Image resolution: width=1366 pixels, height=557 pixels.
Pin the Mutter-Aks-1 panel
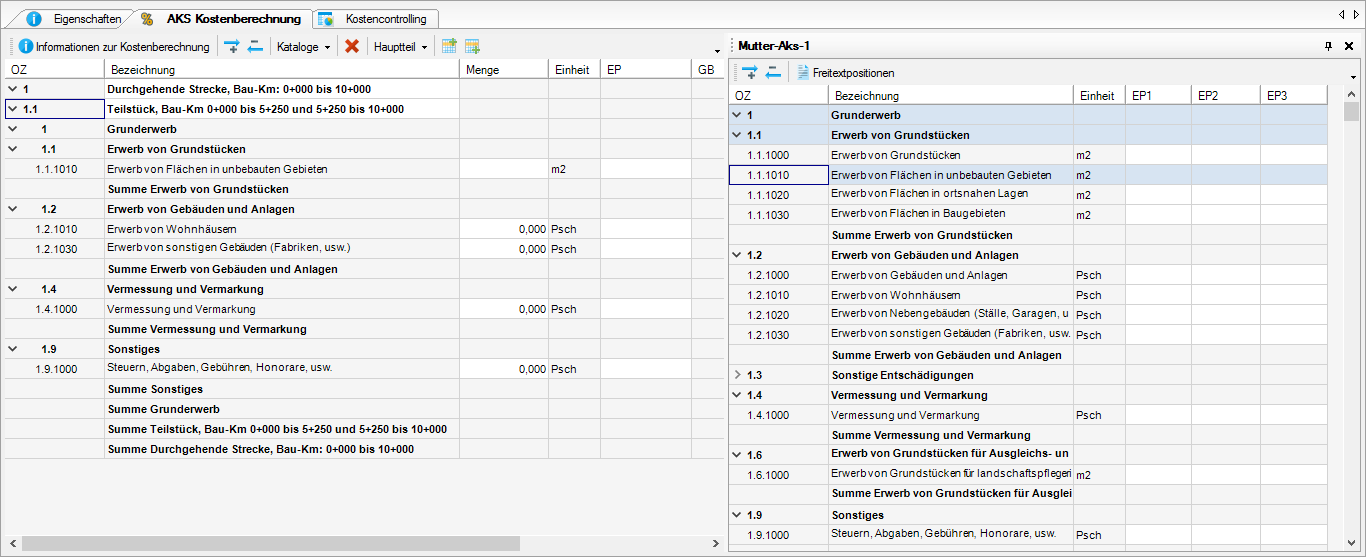(1328, 46)
